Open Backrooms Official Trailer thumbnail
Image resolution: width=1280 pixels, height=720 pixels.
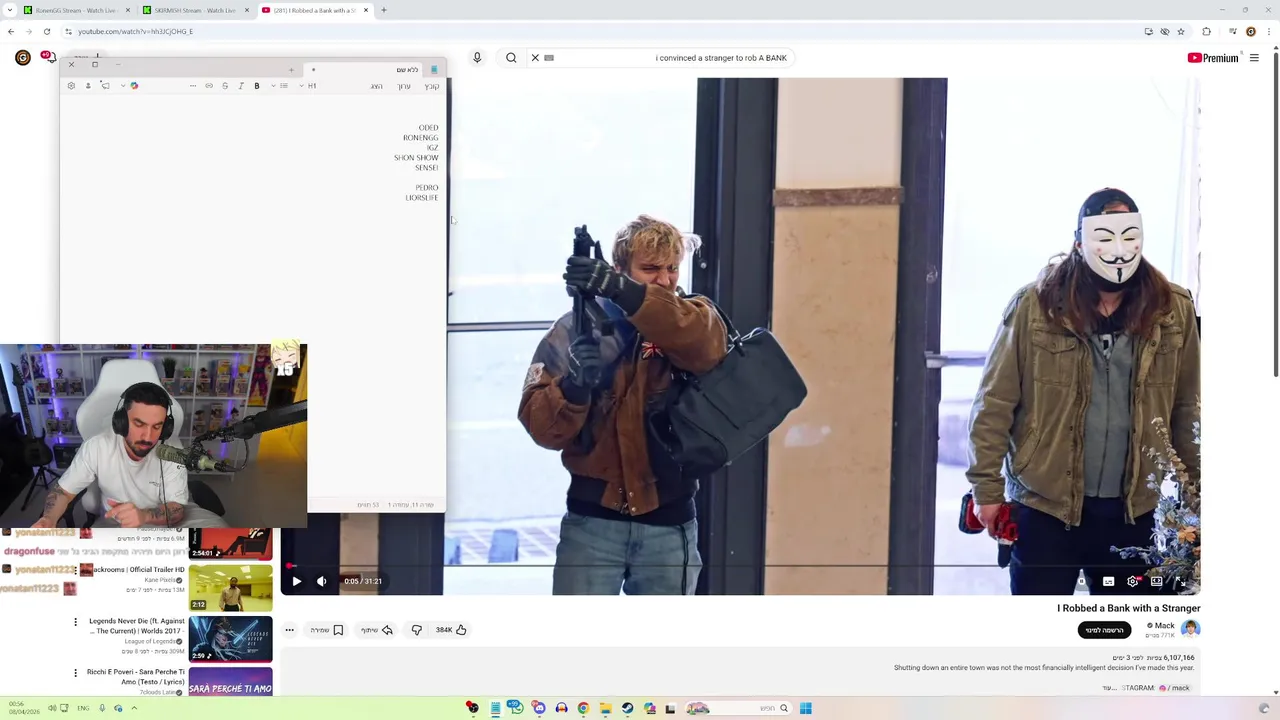(230, 587)
